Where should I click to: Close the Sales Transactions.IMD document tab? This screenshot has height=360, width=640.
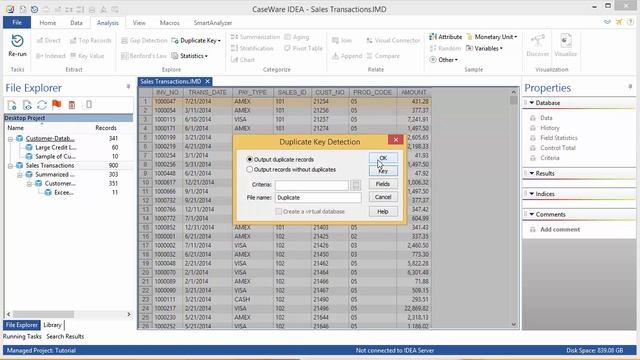click(207, 82)
